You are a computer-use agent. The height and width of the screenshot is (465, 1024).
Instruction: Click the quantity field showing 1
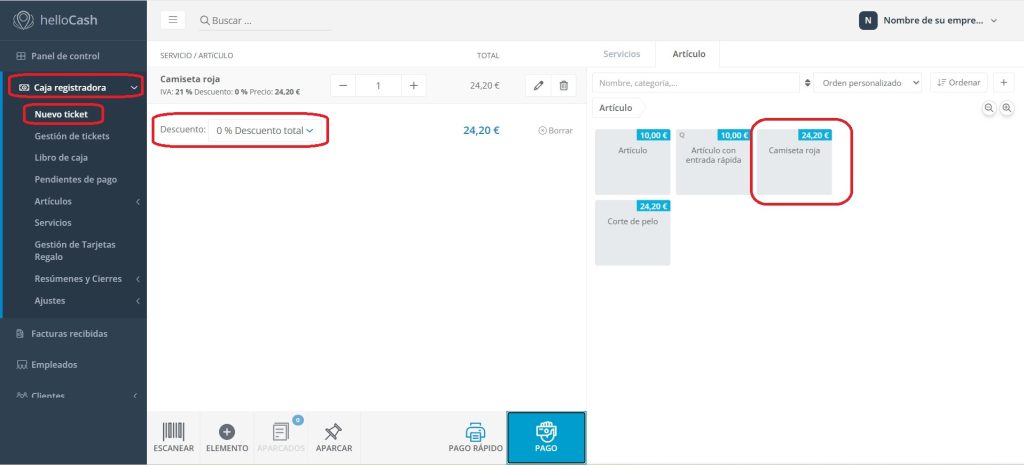click(x=378, y=86)
